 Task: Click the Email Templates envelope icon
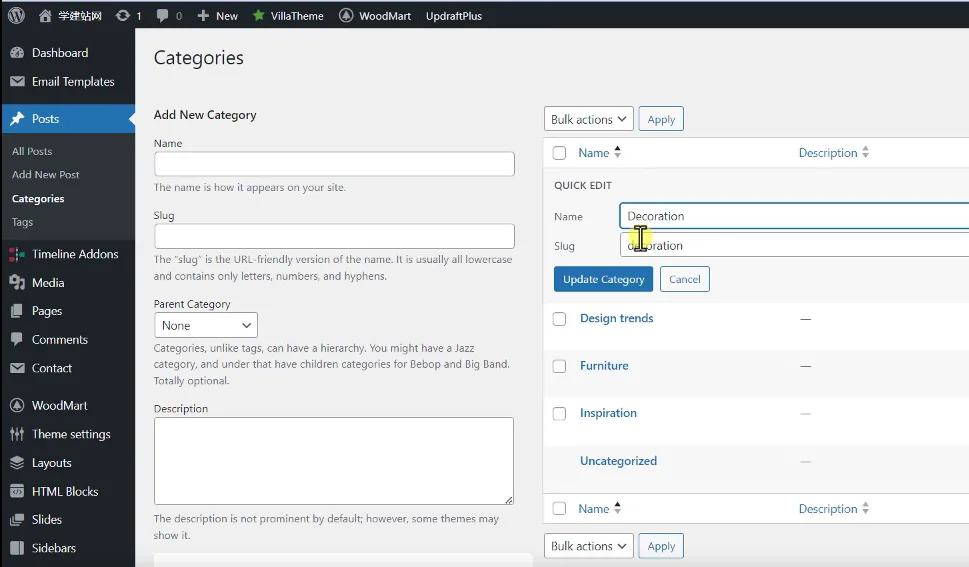click(x=17, y=82)
